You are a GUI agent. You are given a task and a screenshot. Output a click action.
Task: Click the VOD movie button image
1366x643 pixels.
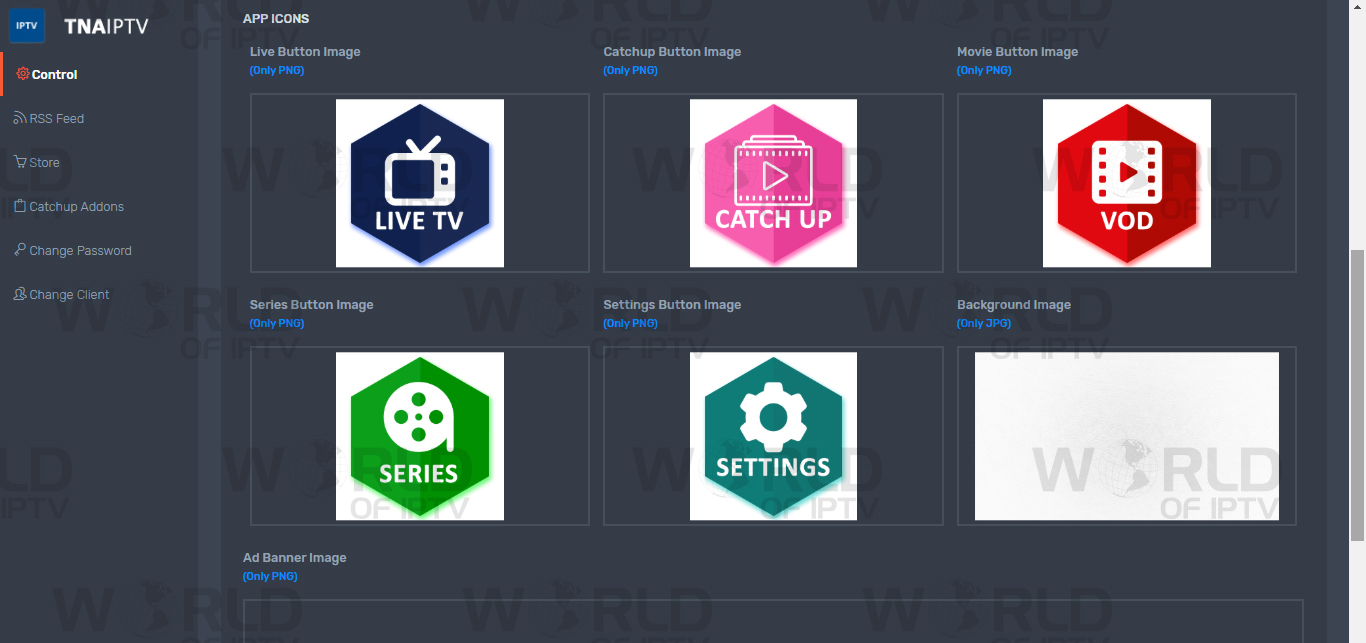click(1127, 183)
